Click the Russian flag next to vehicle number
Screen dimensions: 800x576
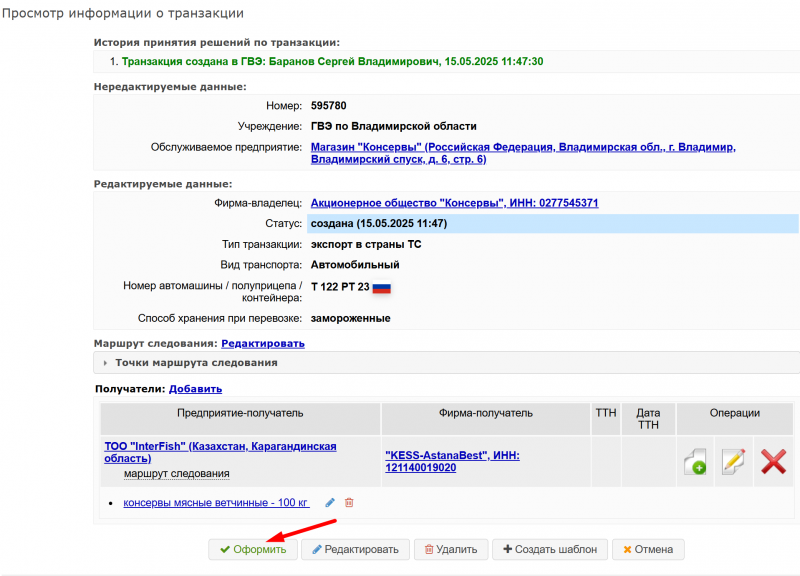pos(381,288)
